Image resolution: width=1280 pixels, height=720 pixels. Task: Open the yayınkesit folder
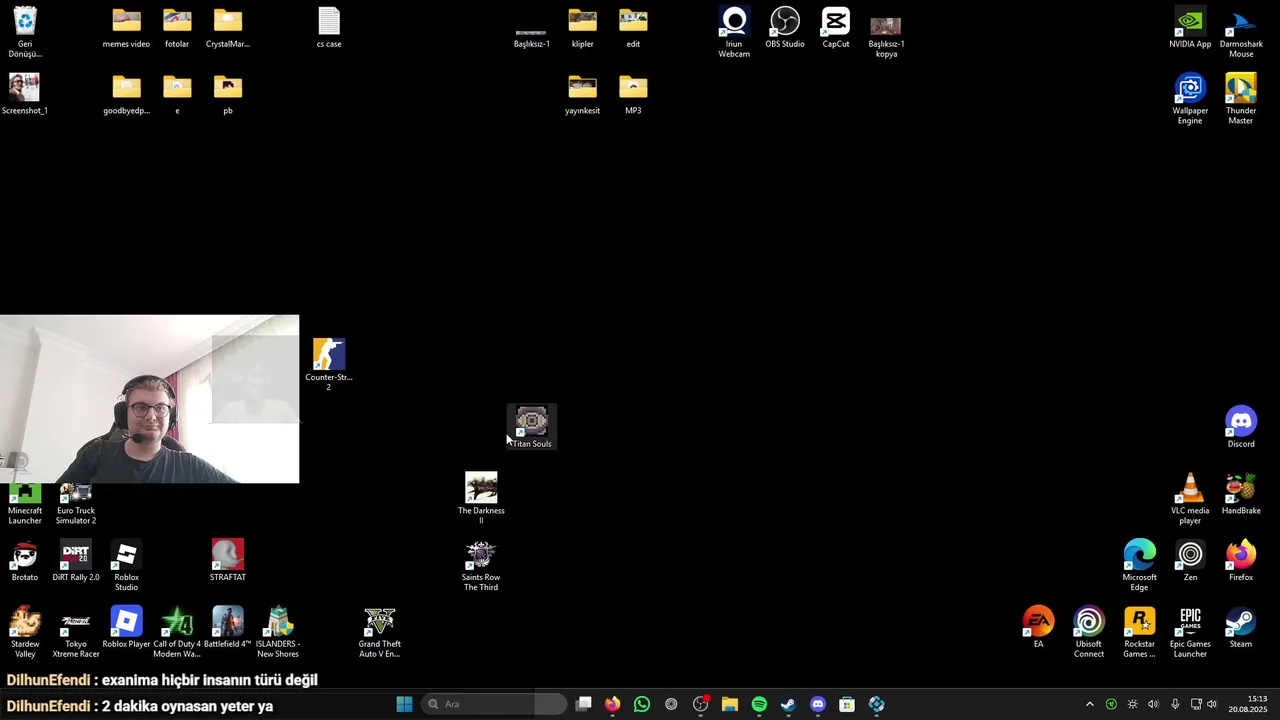[x=583, y=94]
